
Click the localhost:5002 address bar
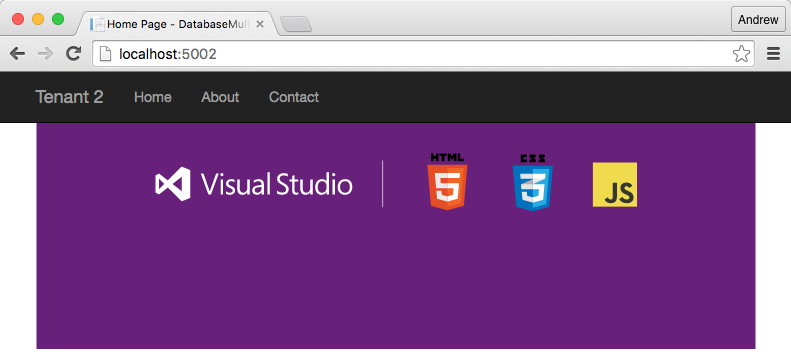click(x=423, y=54)
